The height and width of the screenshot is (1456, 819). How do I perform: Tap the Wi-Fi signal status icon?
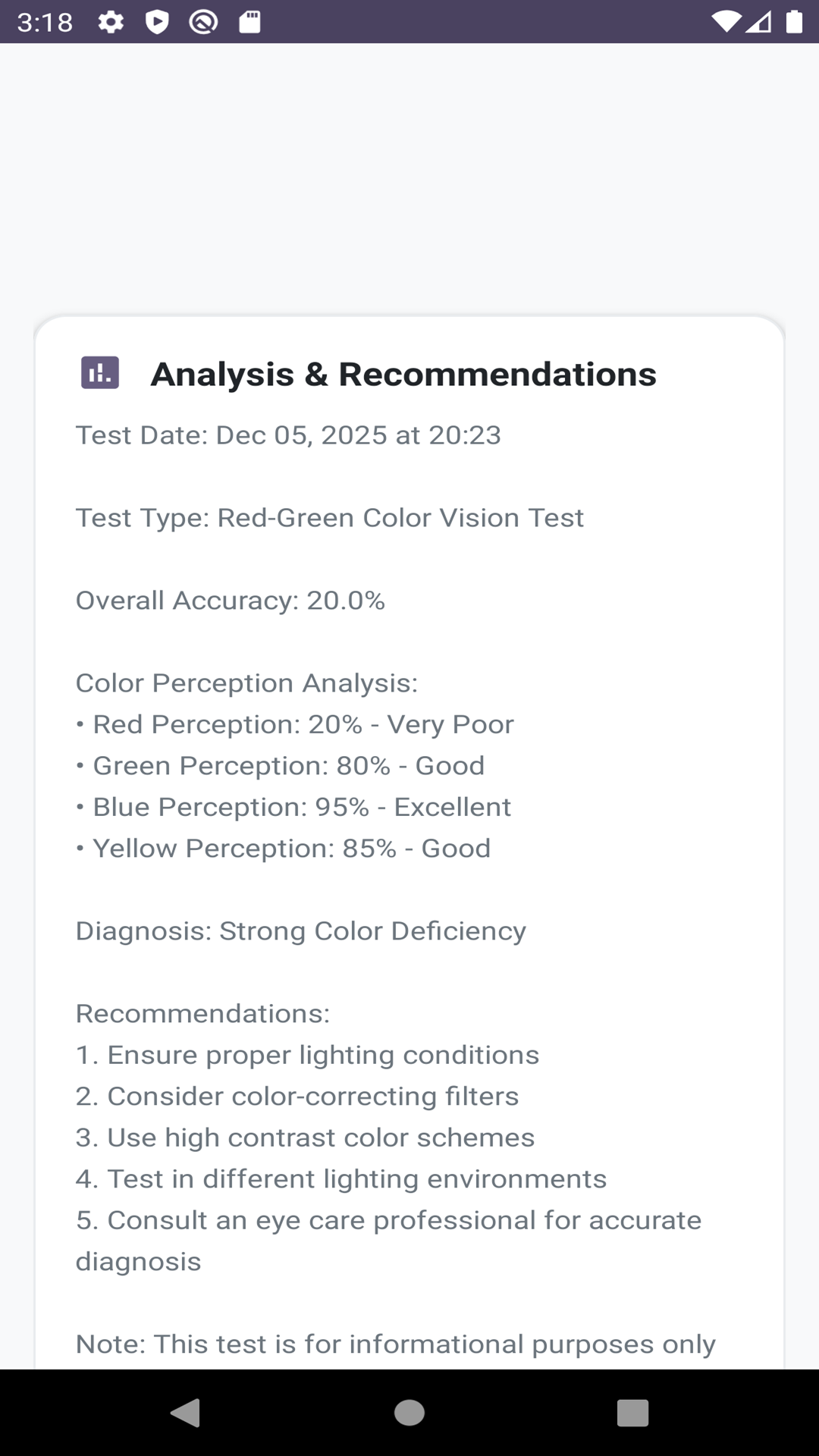tap(726, 22)
